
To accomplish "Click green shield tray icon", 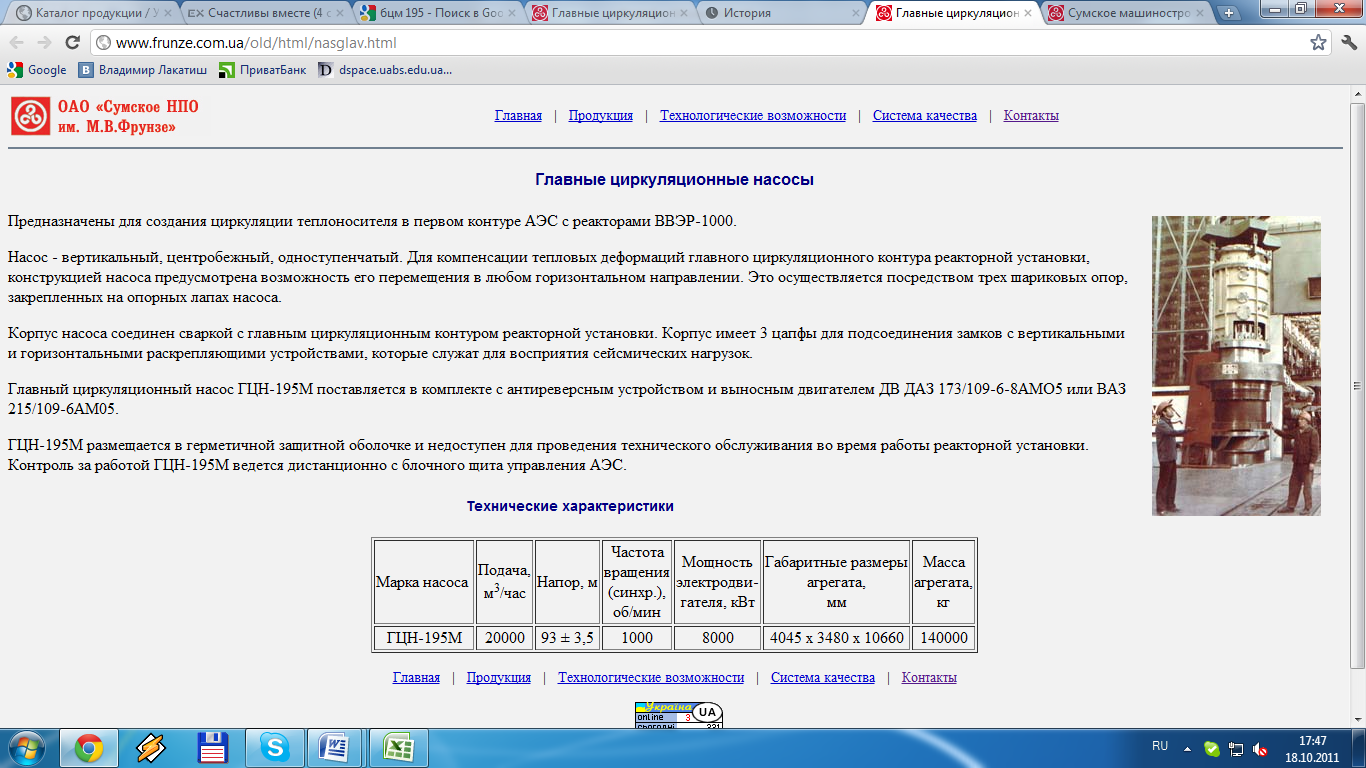I will click(x=1212, y=748).
